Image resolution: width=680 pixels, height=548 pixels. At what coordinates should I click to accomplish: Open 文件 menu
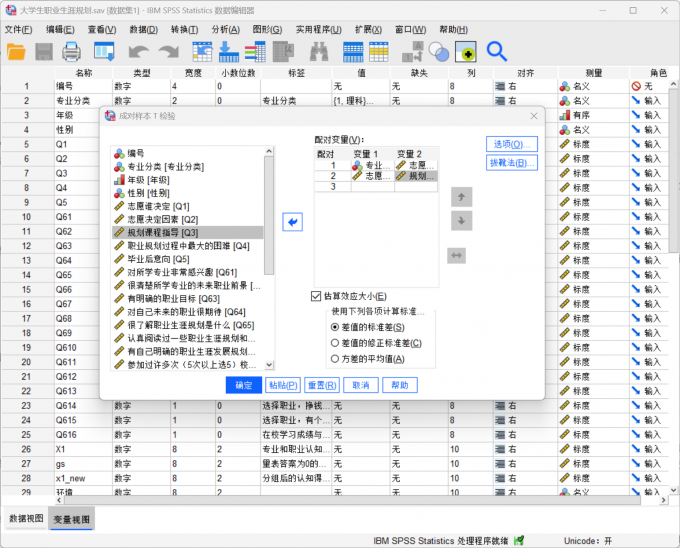[x=18, y=29]
